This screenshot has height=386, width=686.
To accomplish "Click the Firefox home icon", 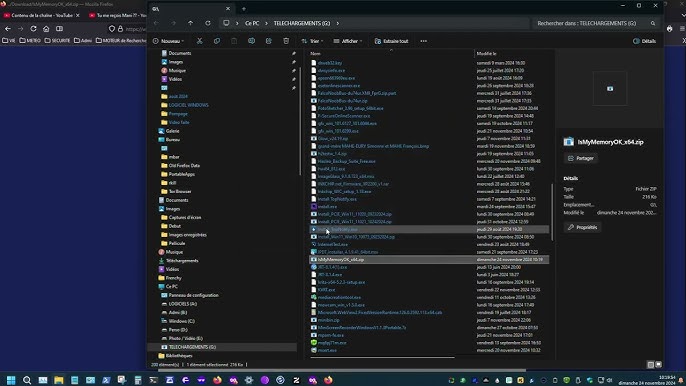I will tap(46, 28).
